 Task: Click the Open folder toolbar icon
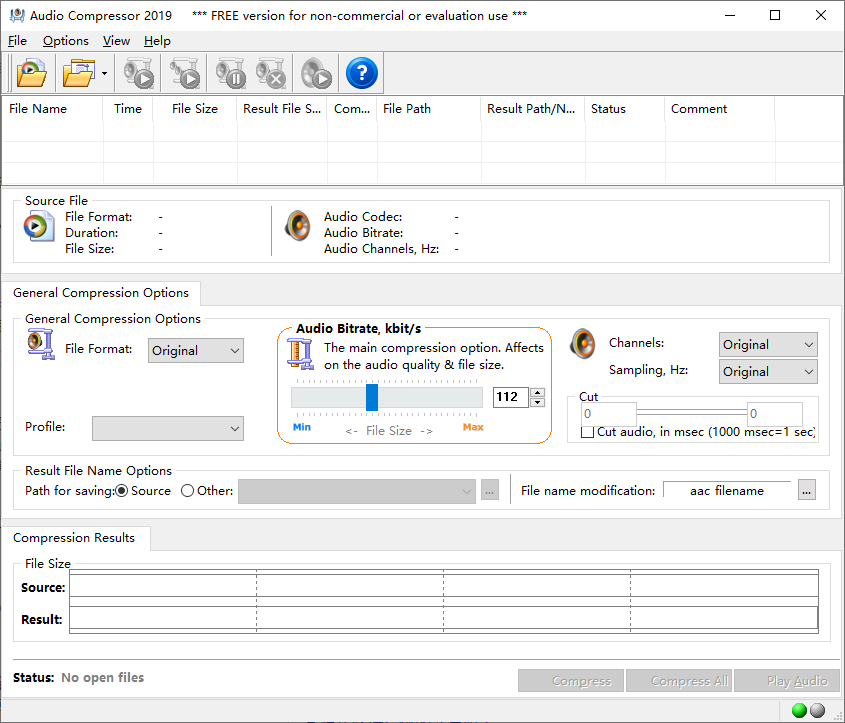[78, 73]
